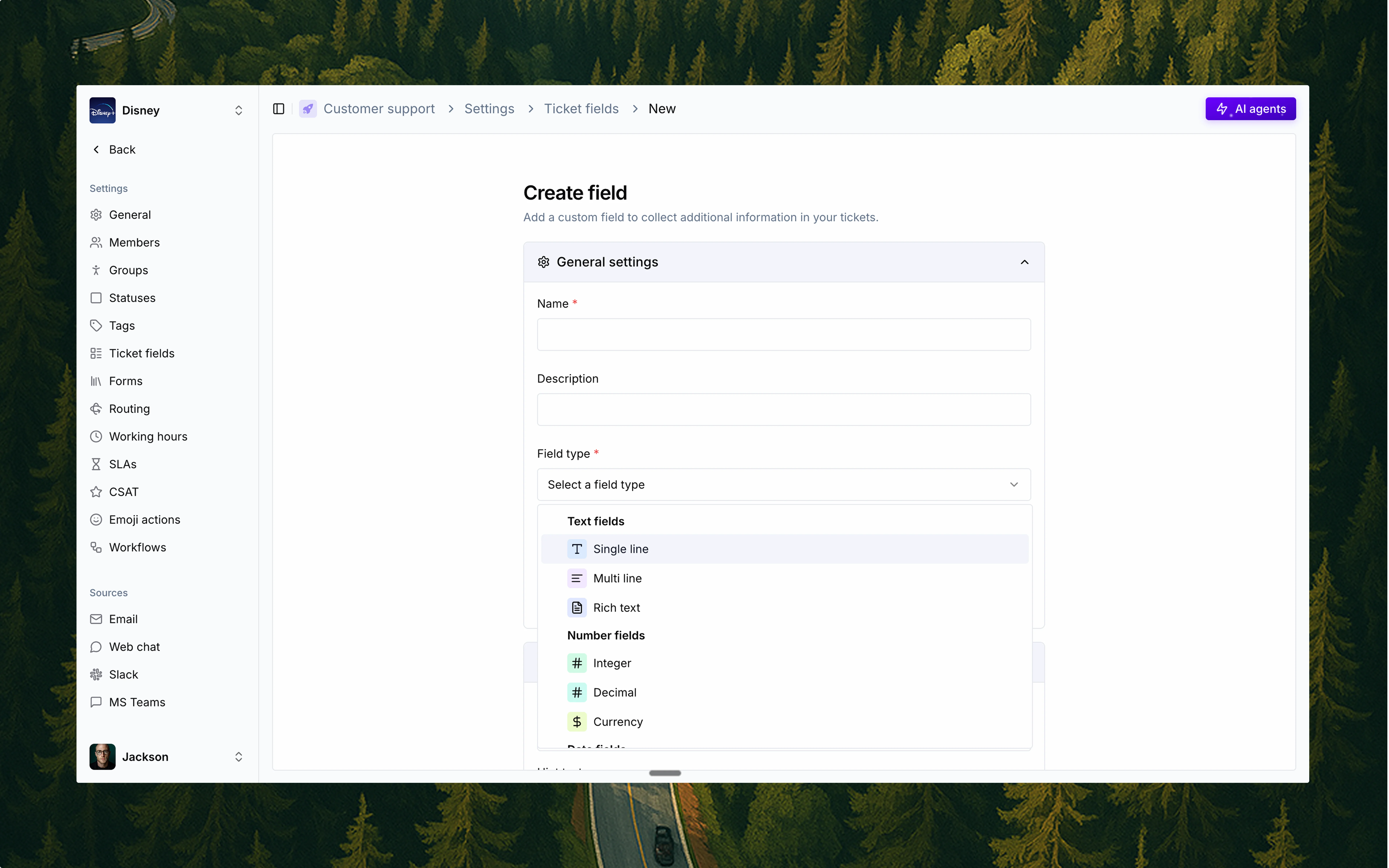Click the Number fields group heading
This screenshot has height=868, width=1389.
pos(606,635)
